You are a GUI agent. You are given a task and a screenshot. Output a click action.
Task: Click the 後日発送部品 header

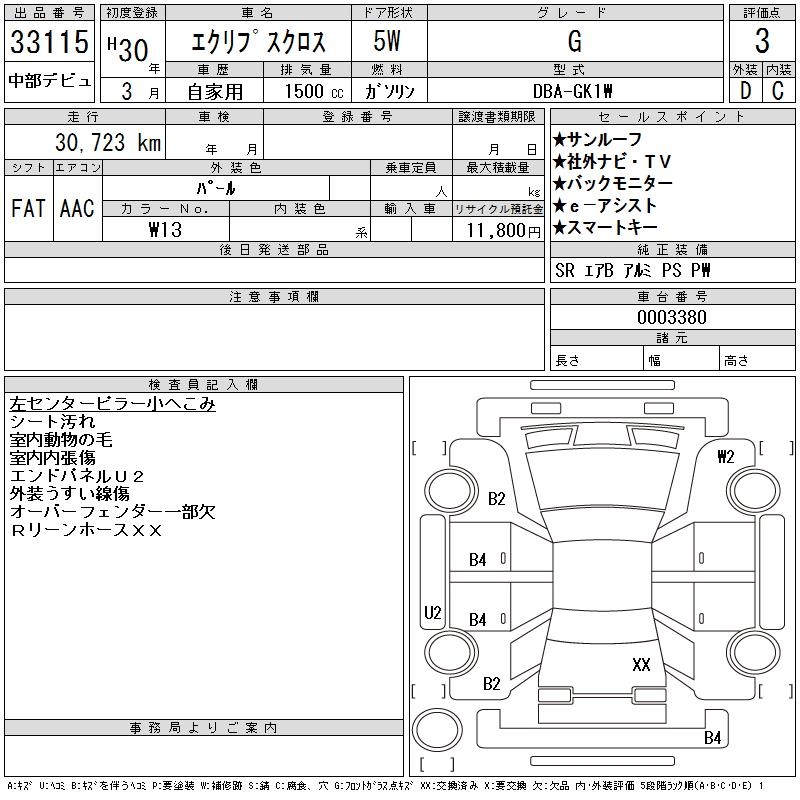click(274, 249)
